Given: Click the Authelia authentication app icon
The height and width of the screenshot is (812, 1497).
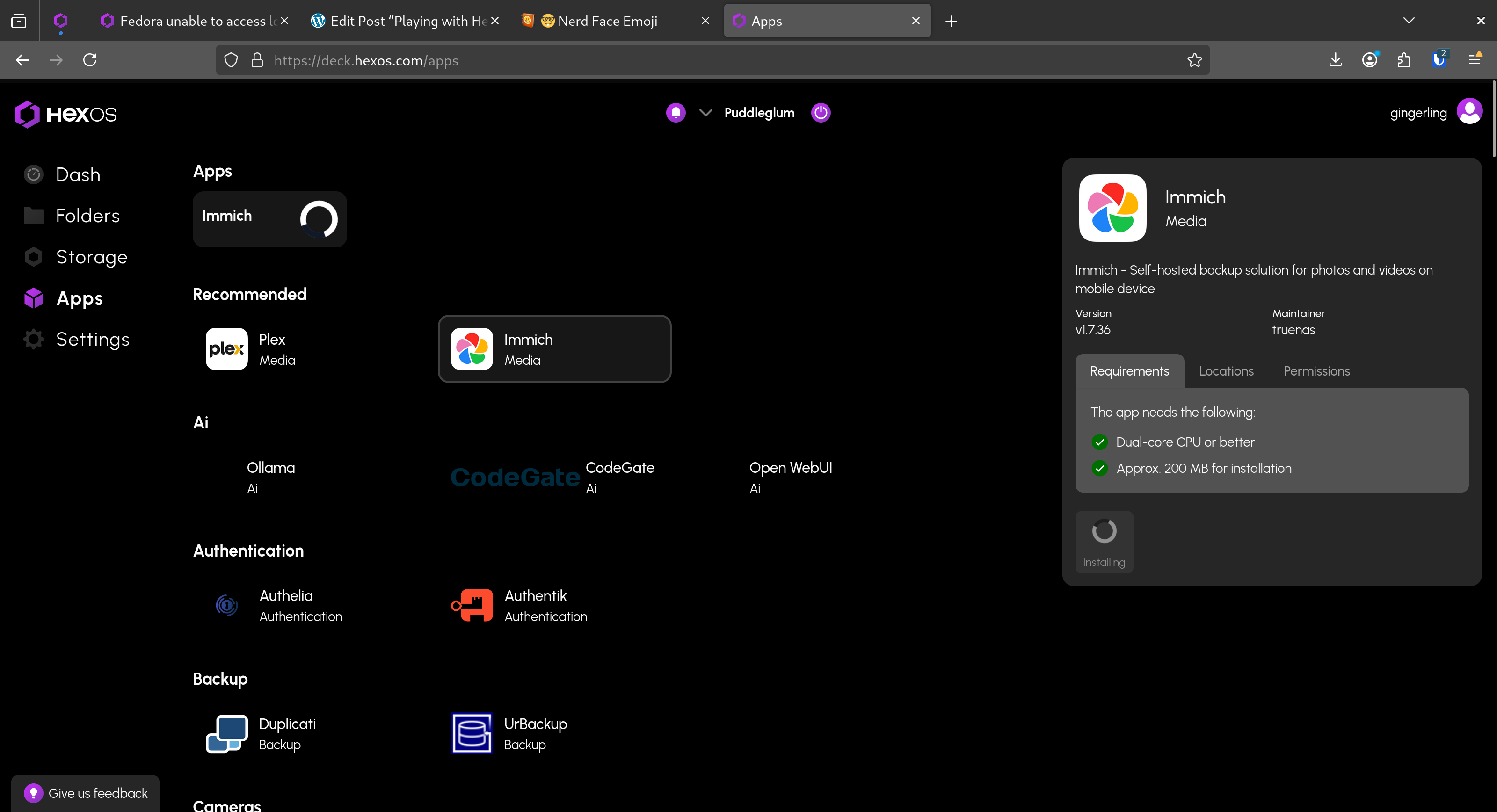Looking at the screenshot, I should tap(226, 605).
